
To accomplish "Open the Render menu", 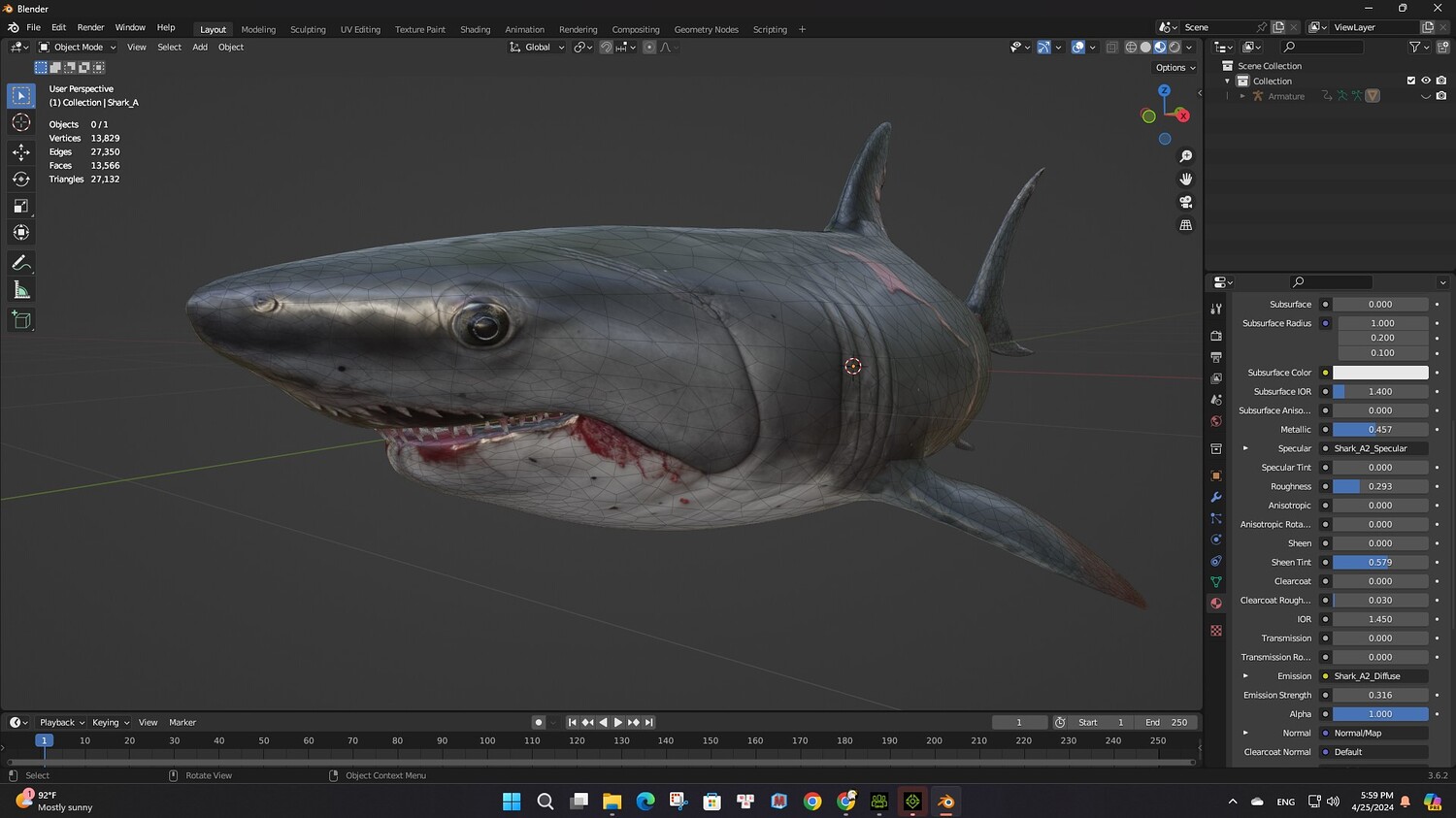I will pyautogui.click(x=90, y=27).
